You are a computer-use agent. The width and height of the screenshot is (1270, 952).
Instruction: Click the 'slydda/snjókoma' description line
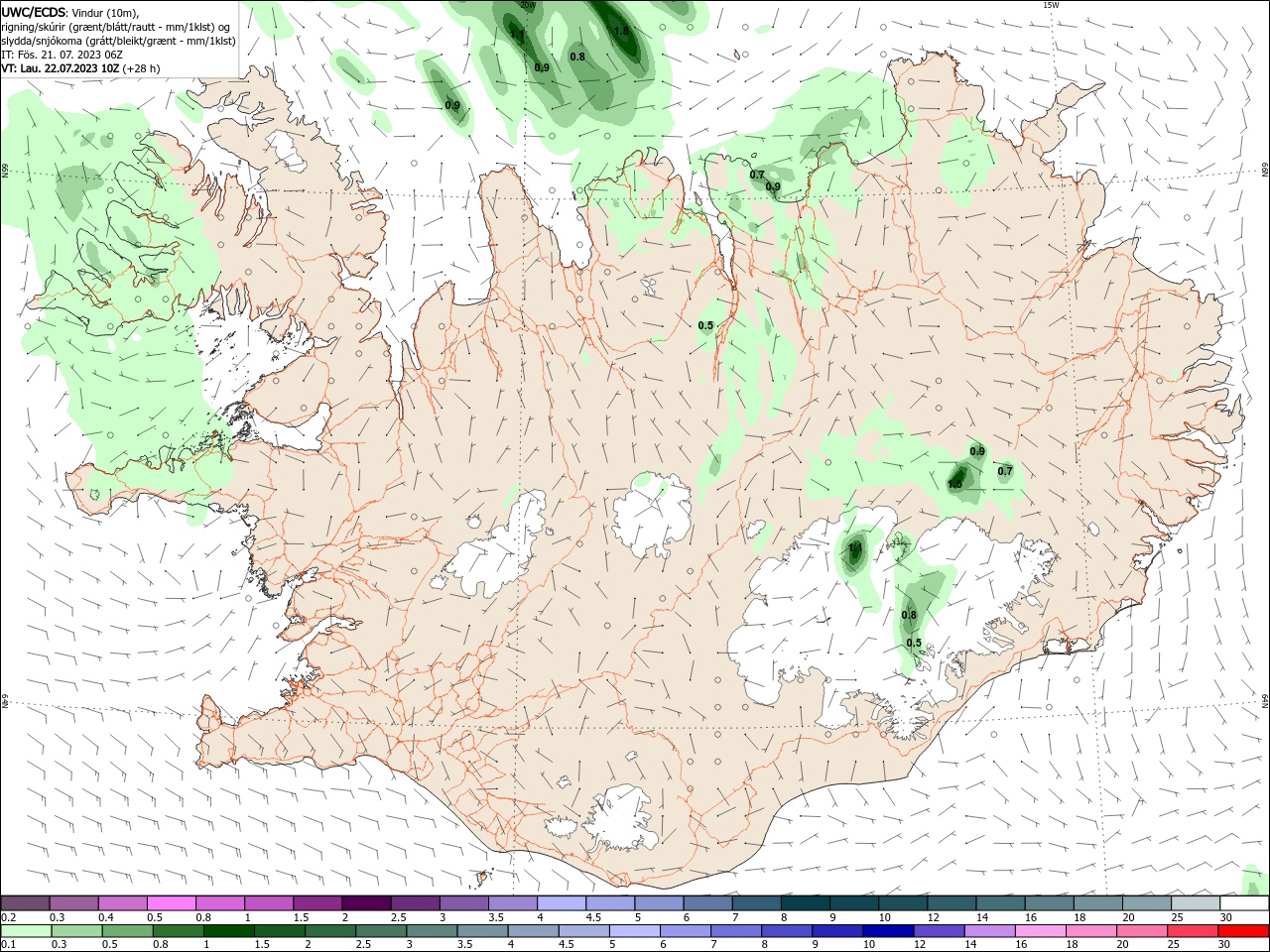click(x=118, y=41)
